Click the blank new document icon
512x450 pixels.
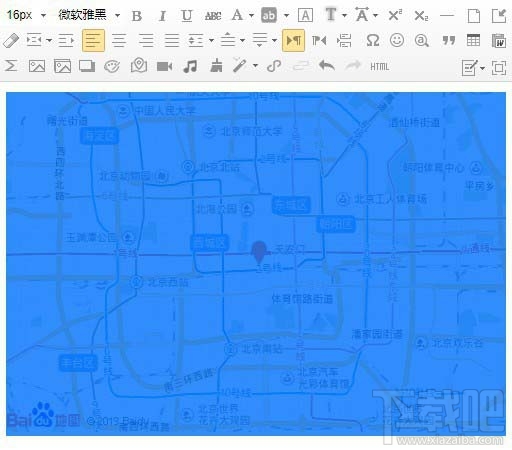(x=473, y=16)
